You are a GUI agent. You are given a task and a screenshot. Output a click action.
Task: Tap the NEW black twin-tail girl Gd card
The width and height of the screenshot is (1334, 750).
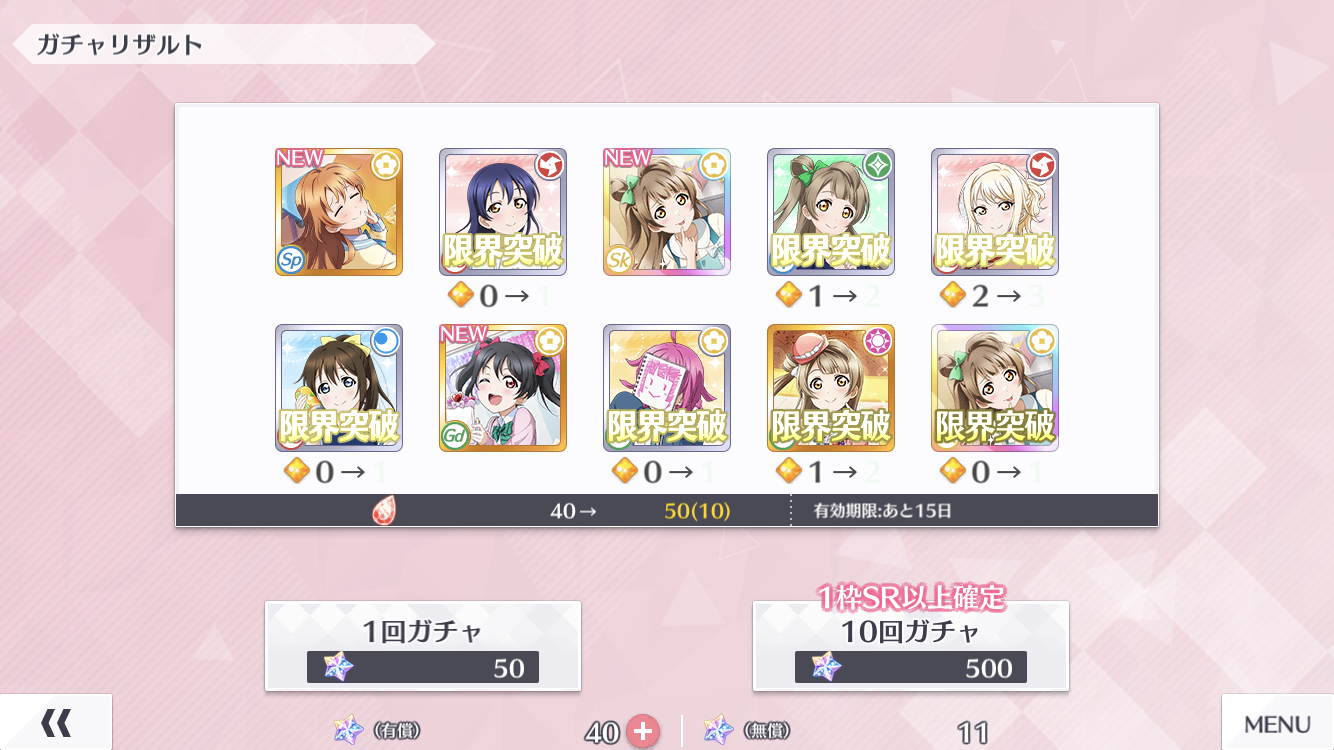pos(503,388)
